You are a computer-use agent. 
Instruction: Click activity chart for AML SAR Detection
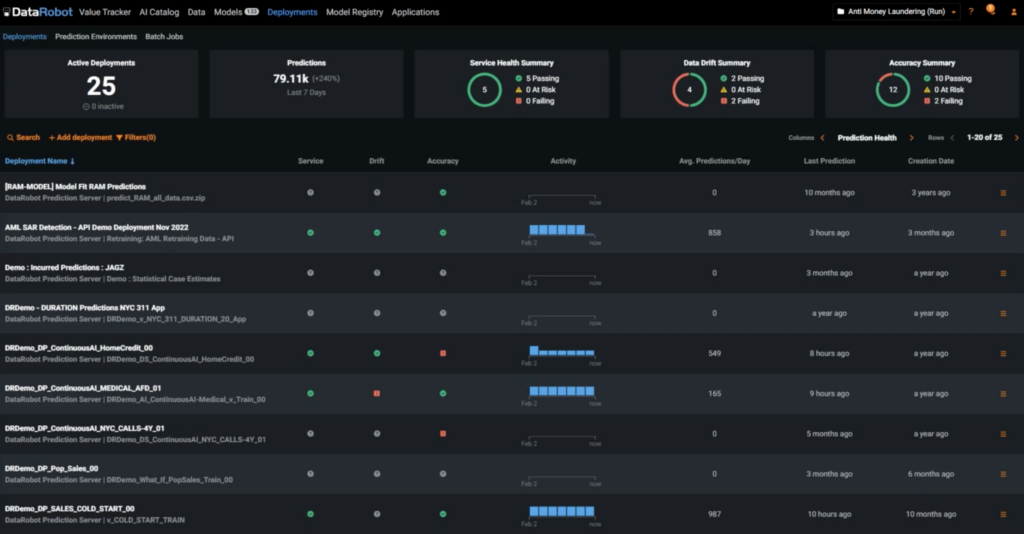tap(562, 233)
